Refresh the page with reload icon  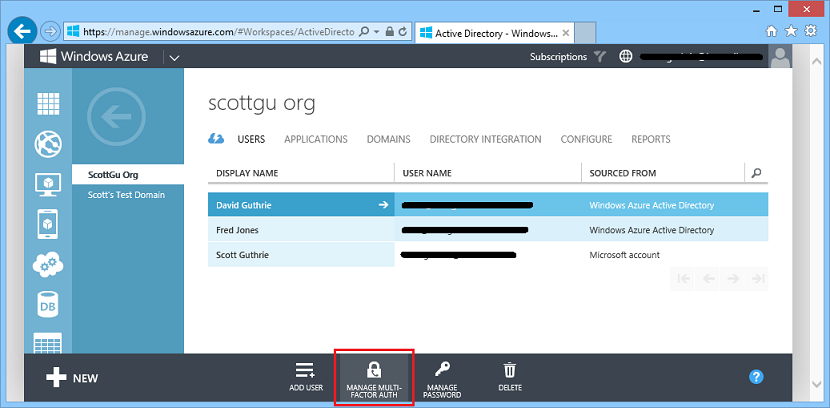coord(403,32)
